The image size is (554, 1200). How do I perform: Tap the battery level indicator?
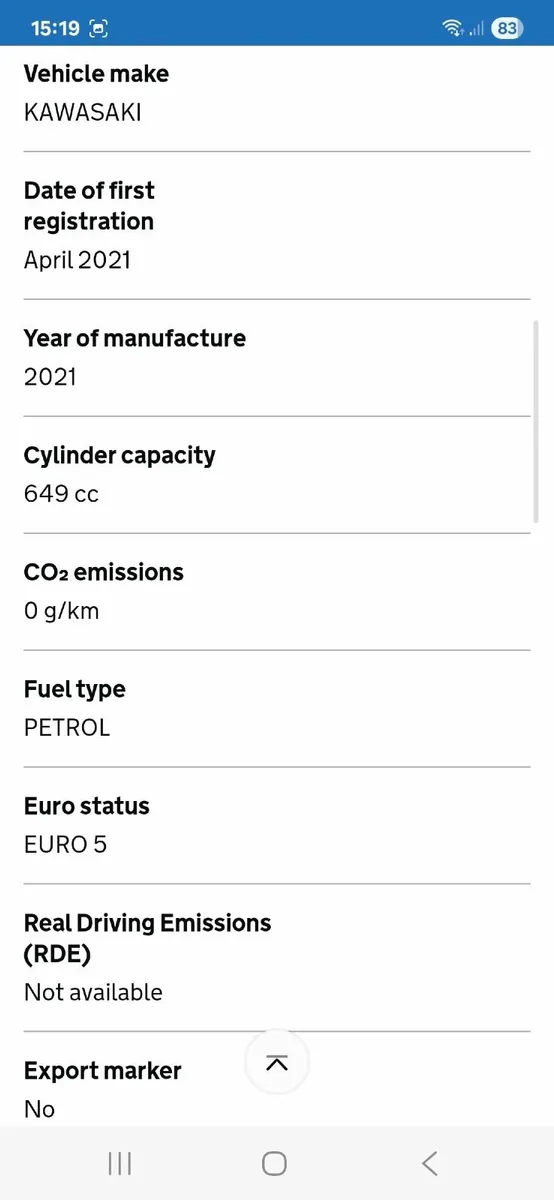[507, 28]
